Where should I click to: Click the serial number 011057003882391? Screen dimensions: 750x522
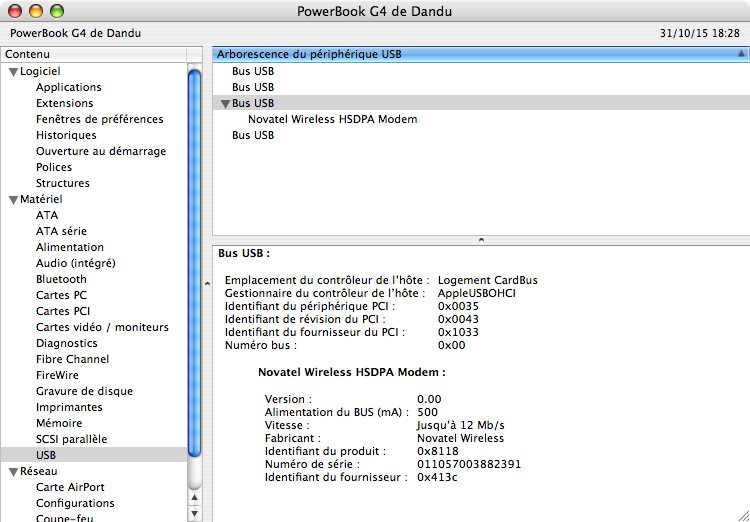tap(469, 464)
